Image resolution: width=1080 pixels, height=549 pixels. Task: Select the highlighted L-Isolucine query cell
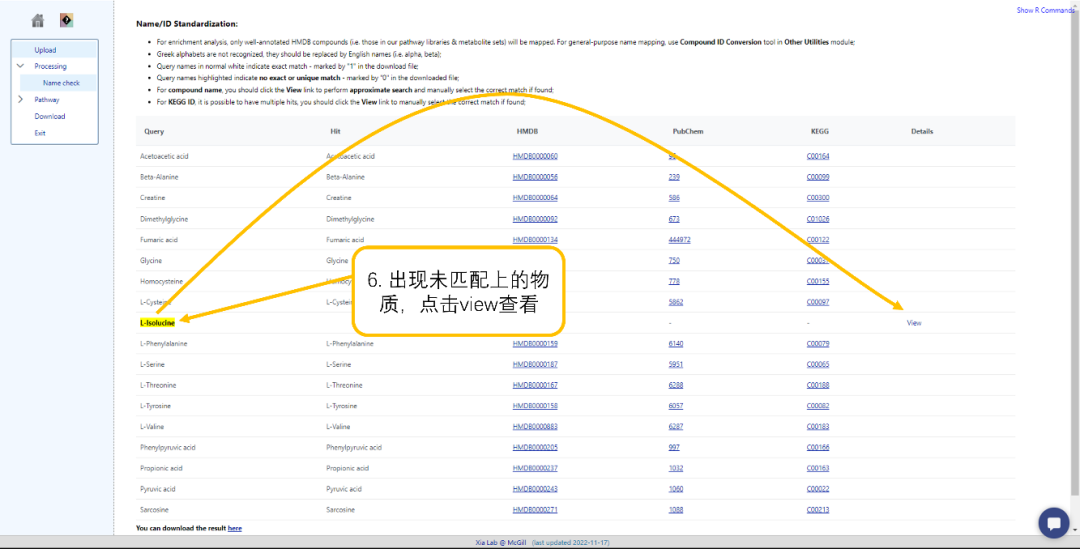(x=157, y=323)
